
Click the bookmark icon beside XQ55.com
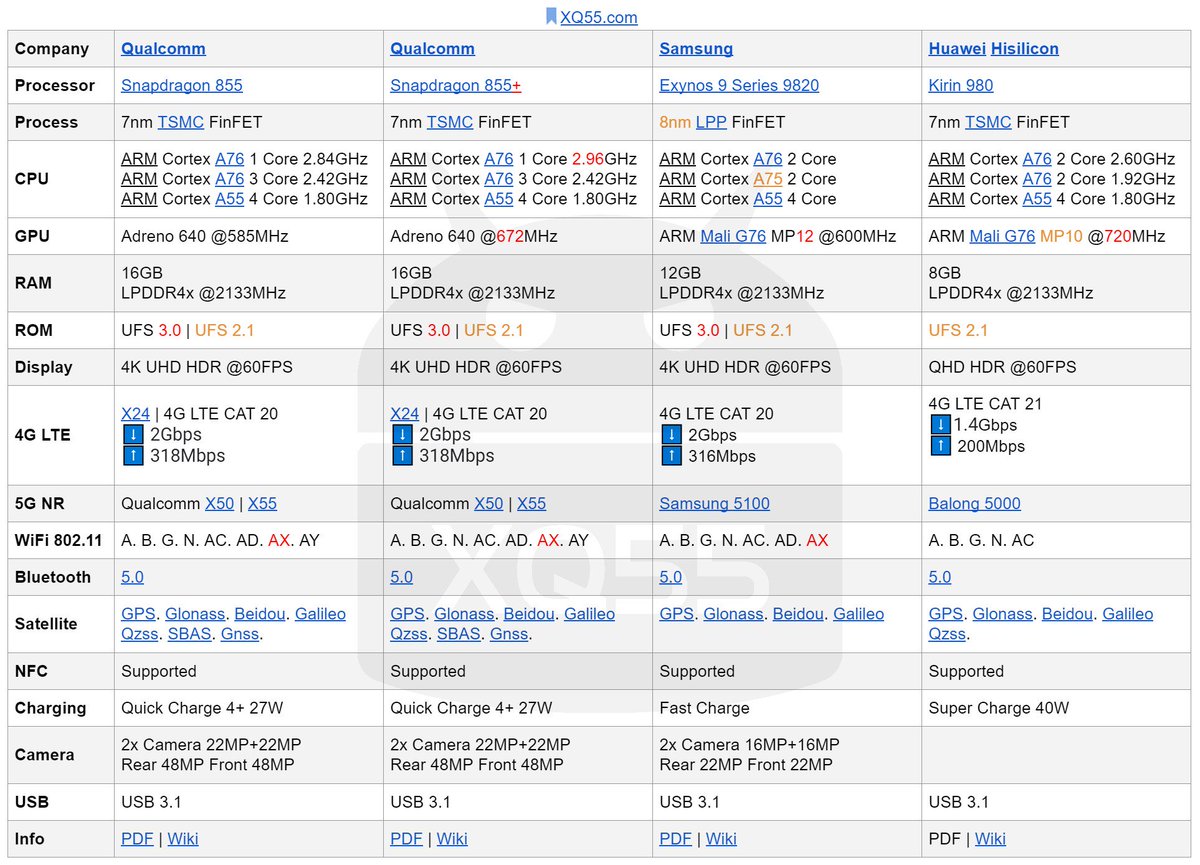[551, 17]
